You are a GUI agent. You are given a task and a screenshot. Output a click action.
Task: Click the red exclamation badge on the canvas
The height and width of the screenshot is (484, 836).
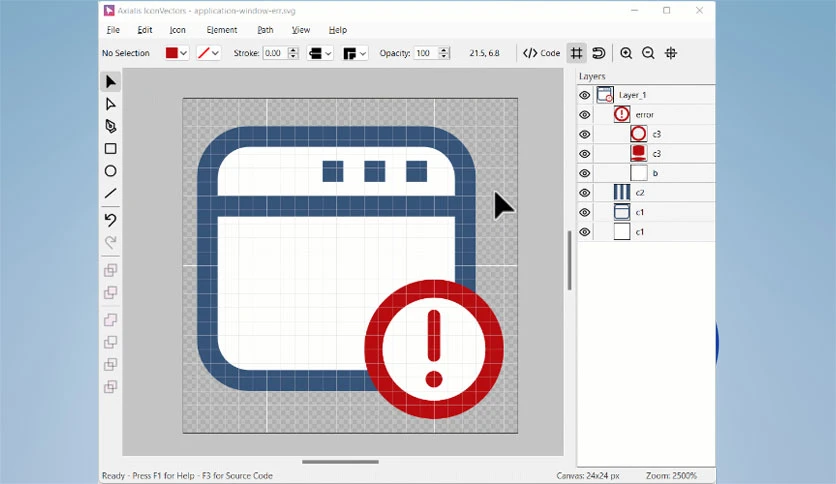(x=434, y=349)
